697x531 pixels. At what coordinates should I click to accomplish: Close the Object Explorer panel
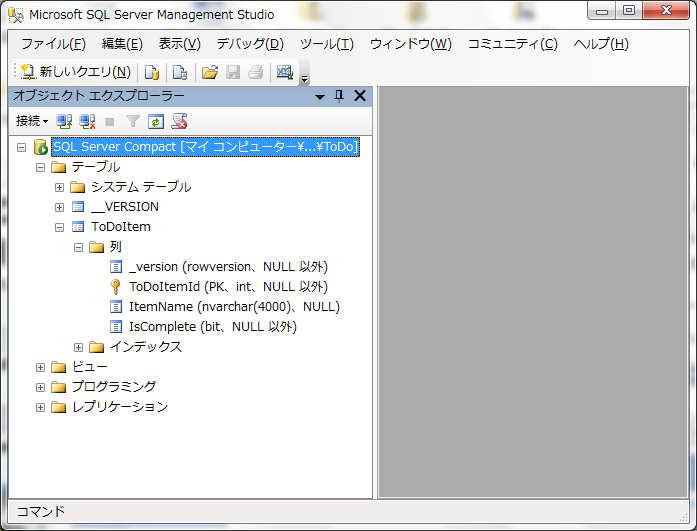point(360,96)
